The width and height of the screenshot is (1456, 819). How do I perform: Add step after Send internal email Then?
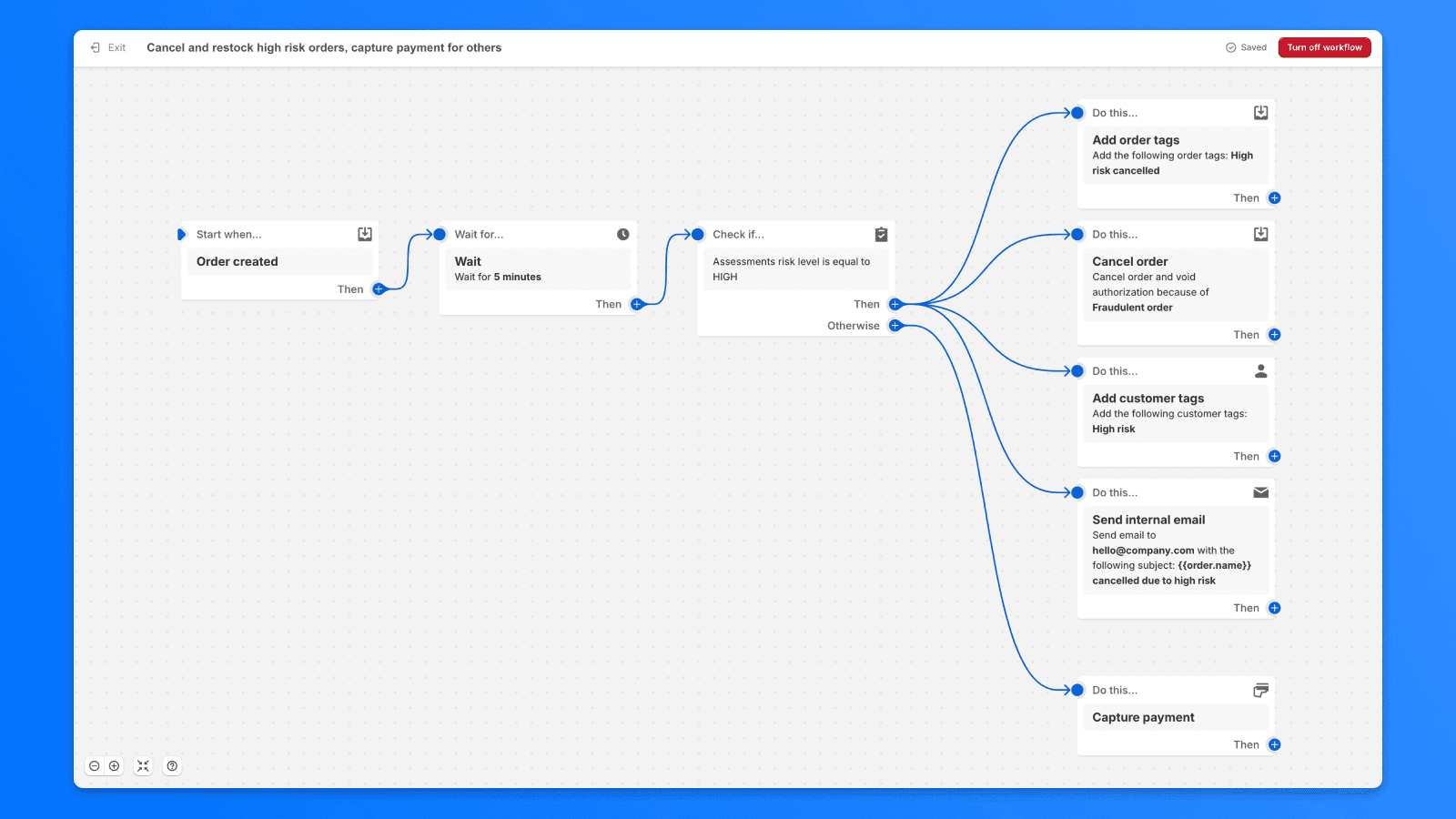coord(1275,608)
